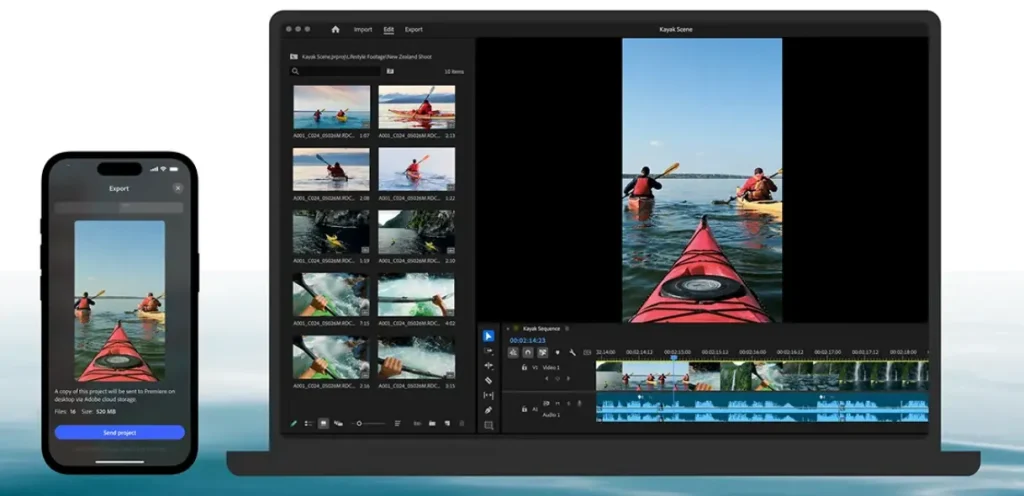The height and width of the screenshot is (496, 1024).
Task: Click the project folder path icon
Action: [x=294, y=57]
